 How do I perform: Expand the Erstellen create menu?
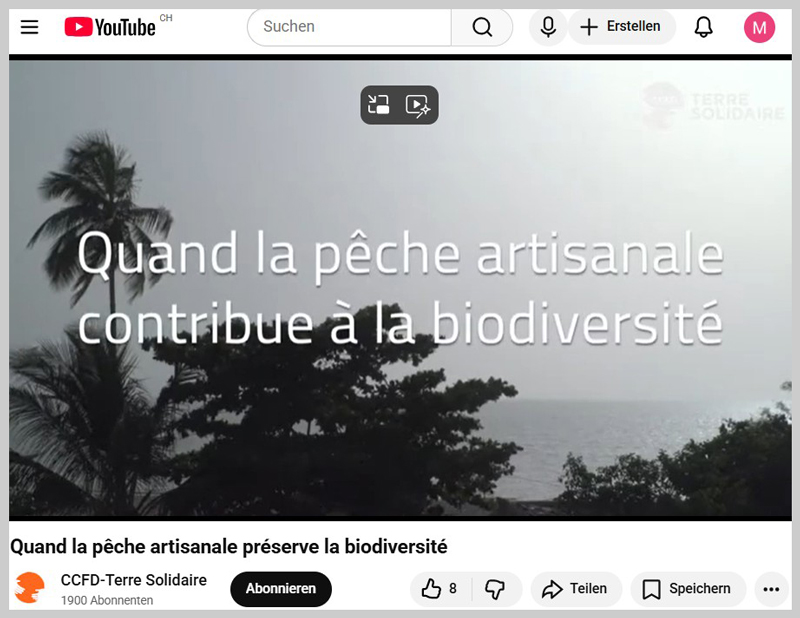(621, 27)
